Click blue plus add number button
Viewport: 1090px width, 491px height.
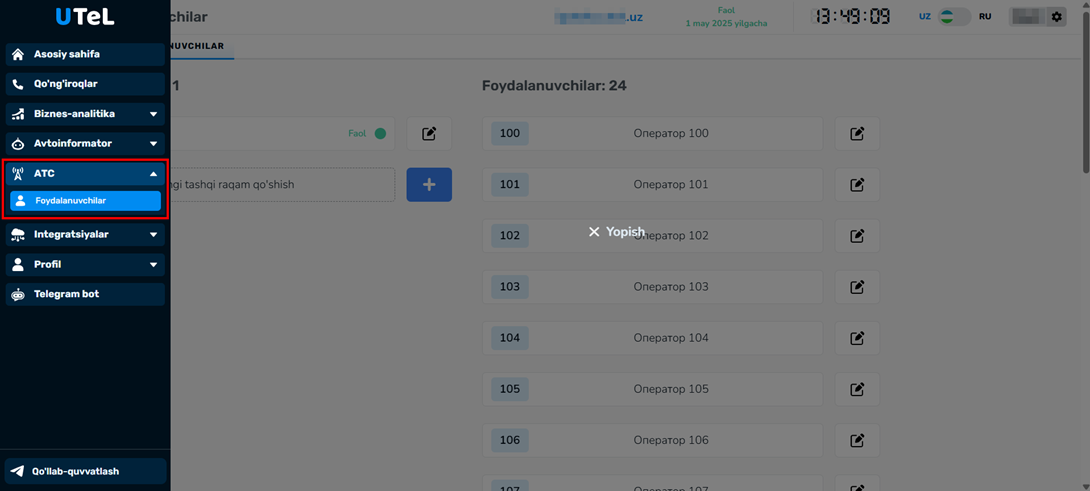[429, 185]
